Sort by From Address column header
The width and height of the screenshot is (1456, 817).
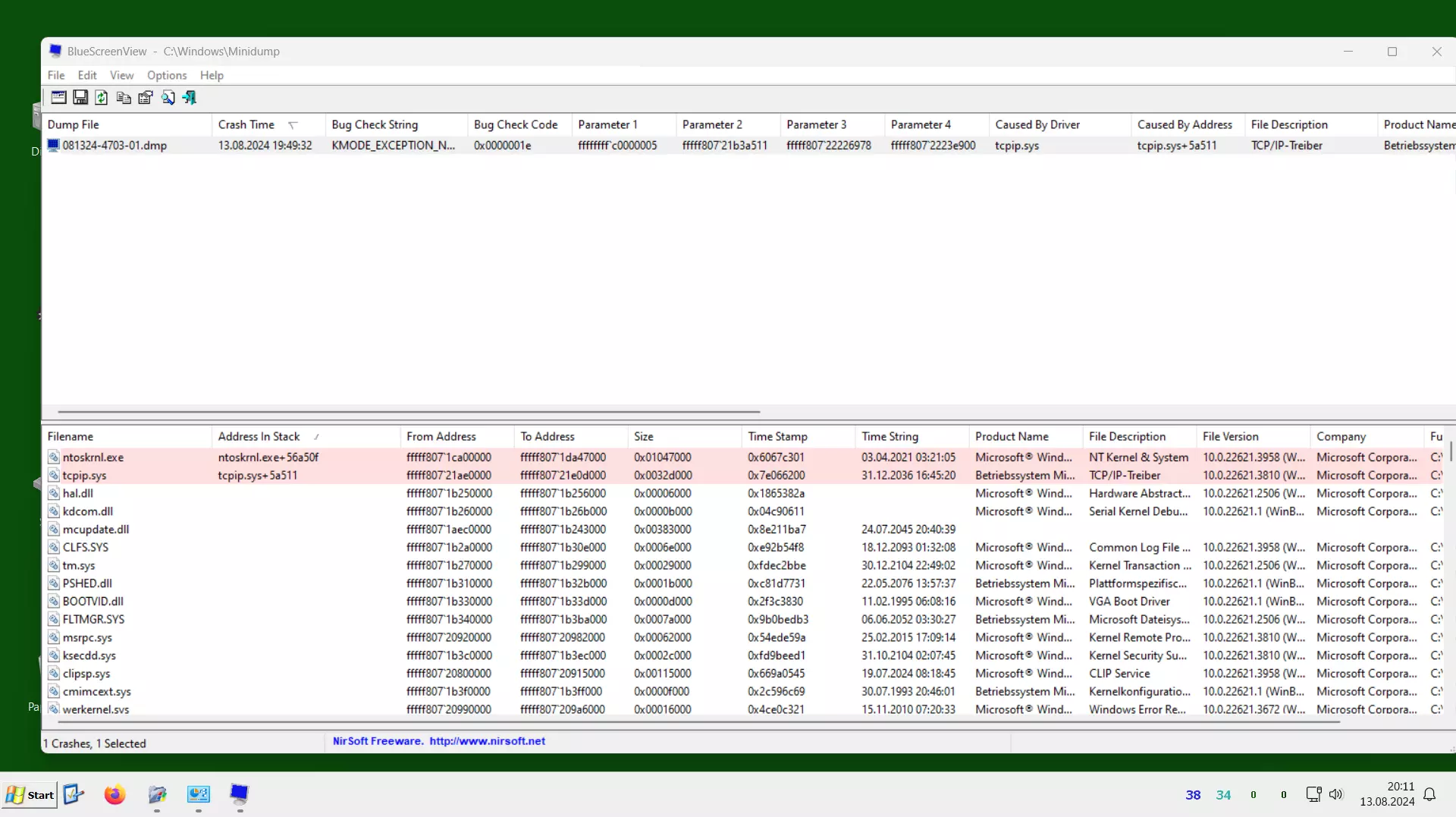point(457,436)
